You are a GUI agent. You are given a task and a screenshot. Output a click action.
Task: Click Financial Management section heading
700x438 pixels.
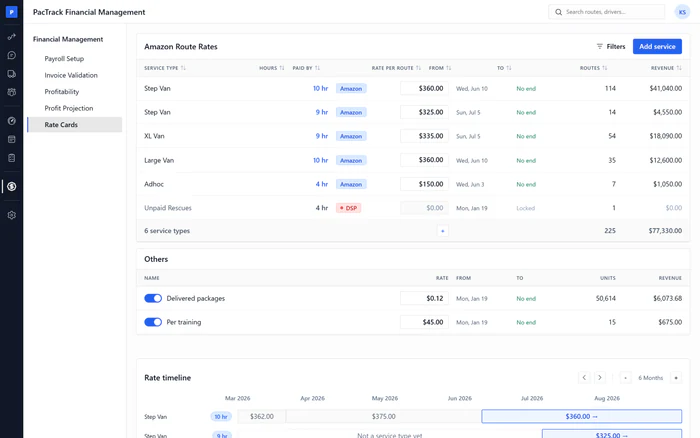68,39
